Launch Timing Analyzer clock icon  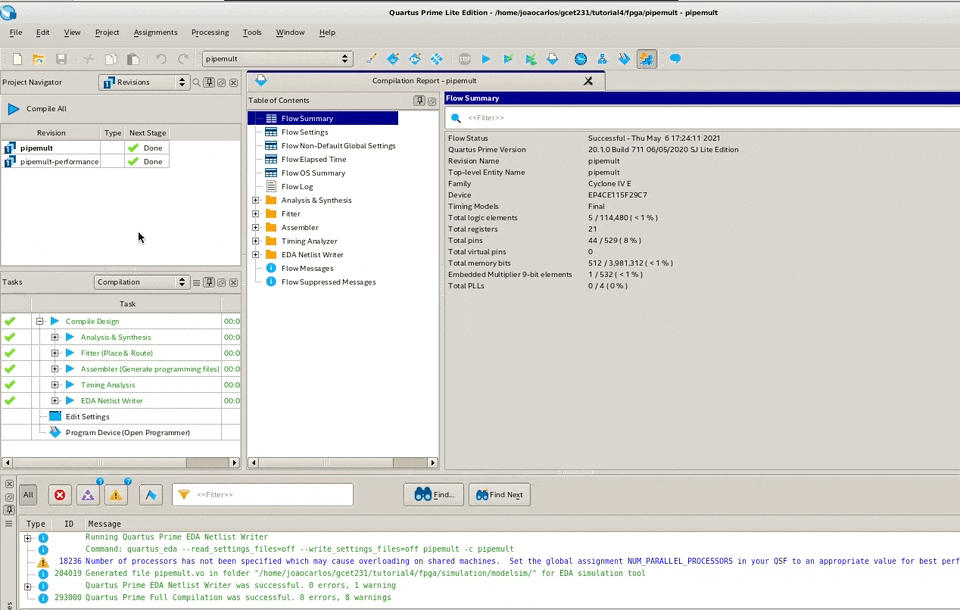(580, 59)
